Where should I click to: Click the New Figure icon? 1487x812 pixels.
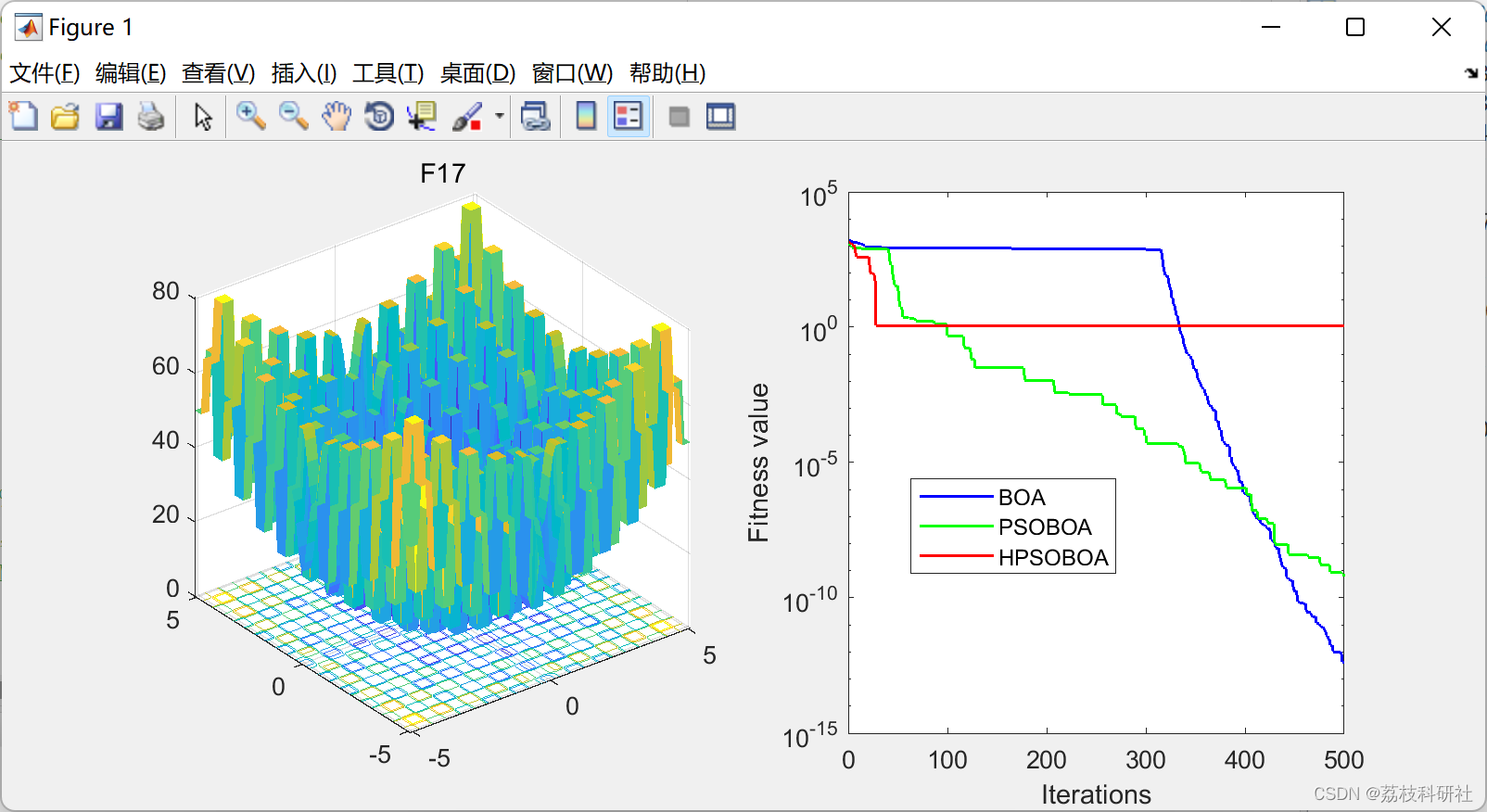click(23, 117)
